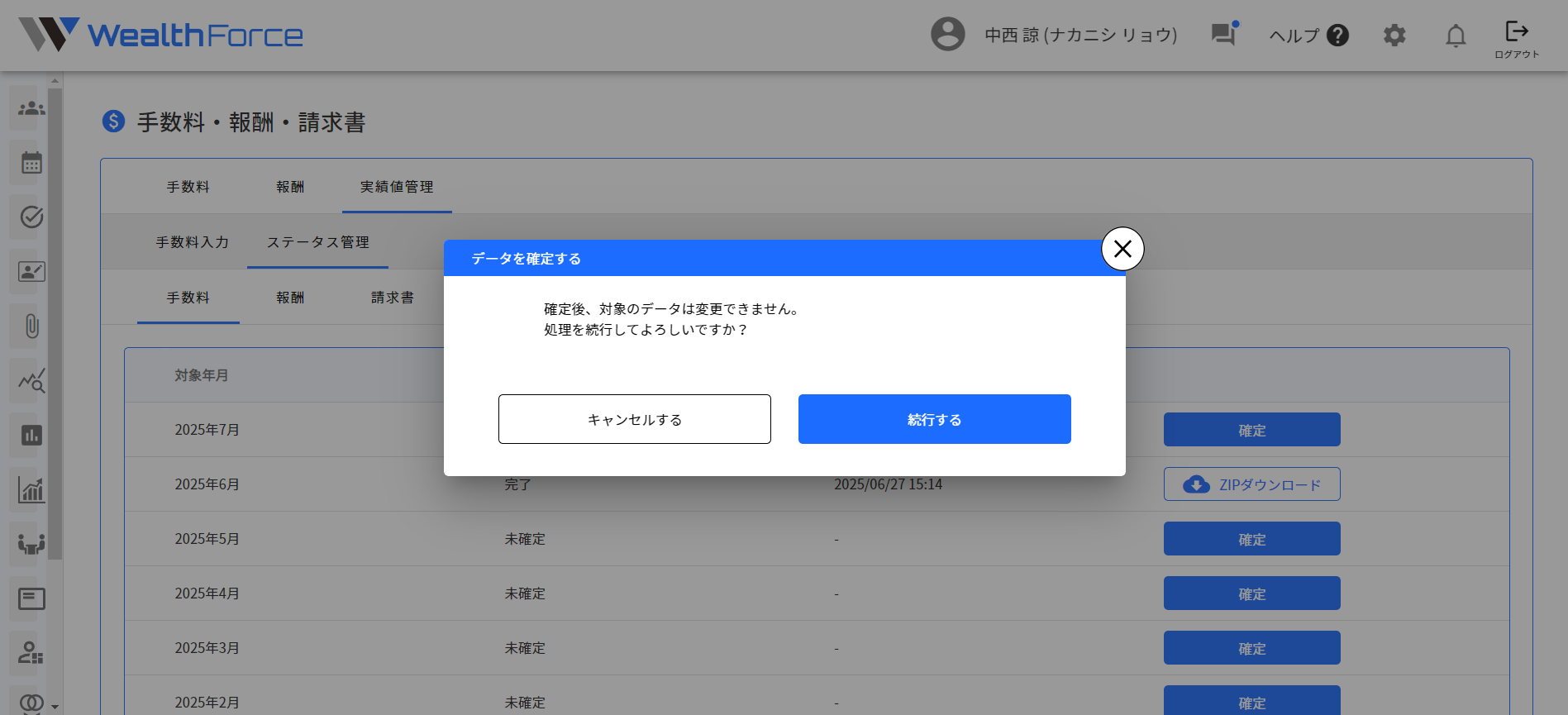Open the meeting people icon in sidebar
1568x715 pixels.
point(31,545)
